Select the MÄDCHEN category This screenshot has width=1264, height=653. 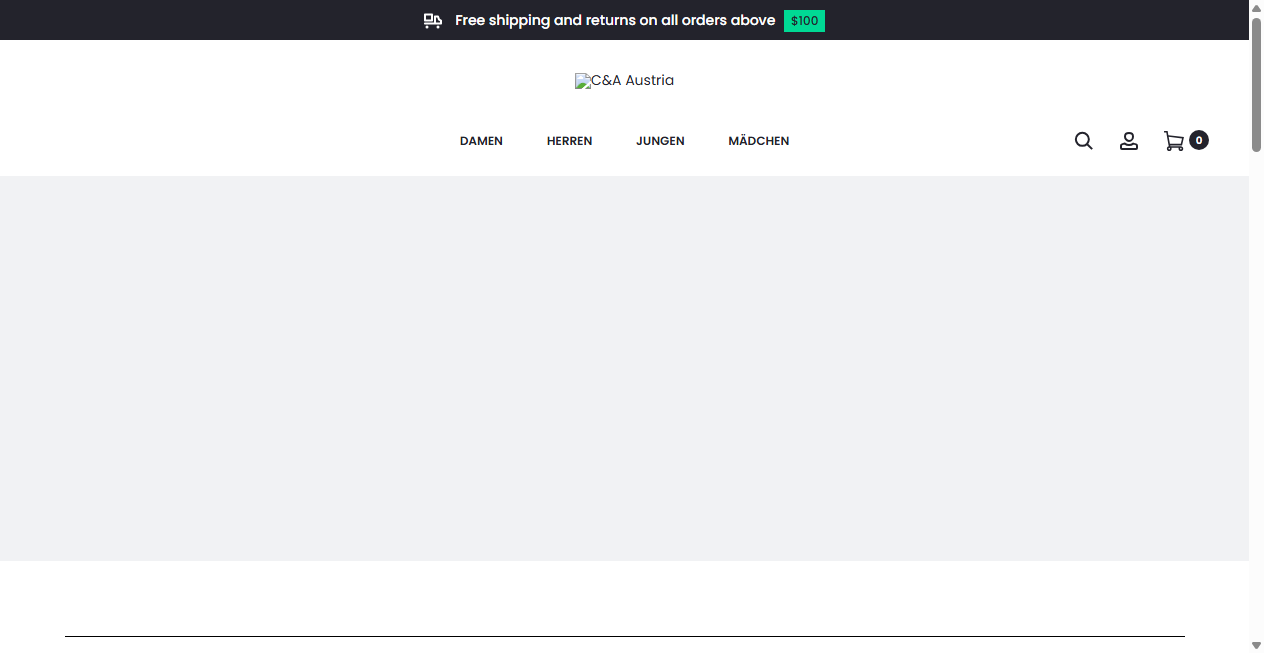[759, 141]
